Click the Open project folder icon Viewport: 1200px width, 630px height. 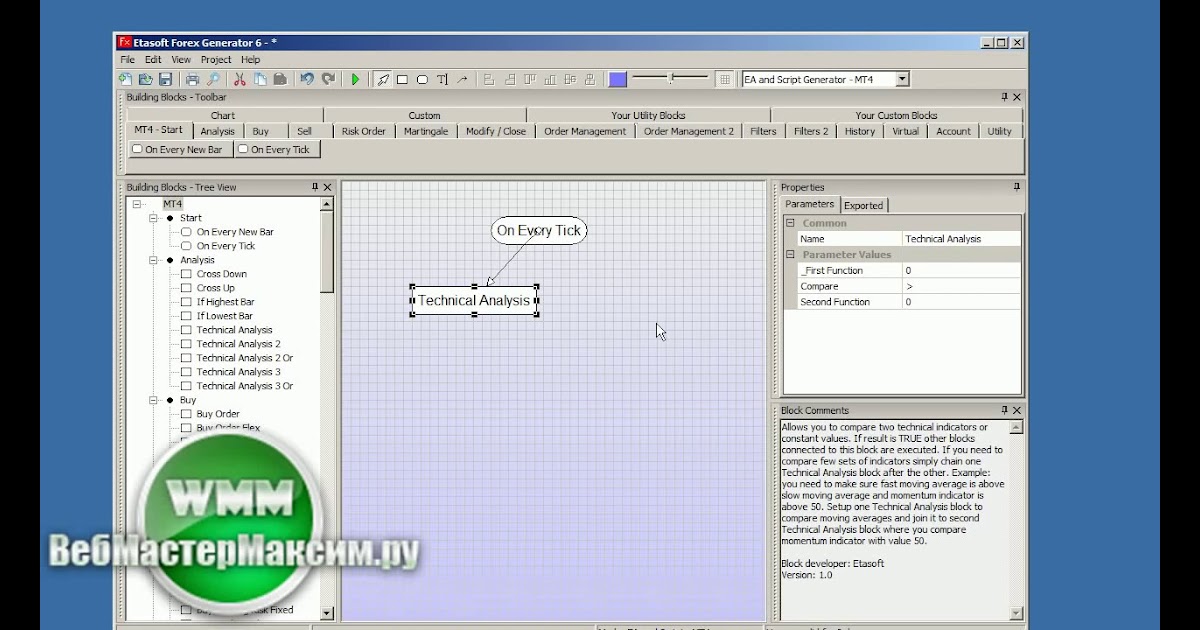145,79
